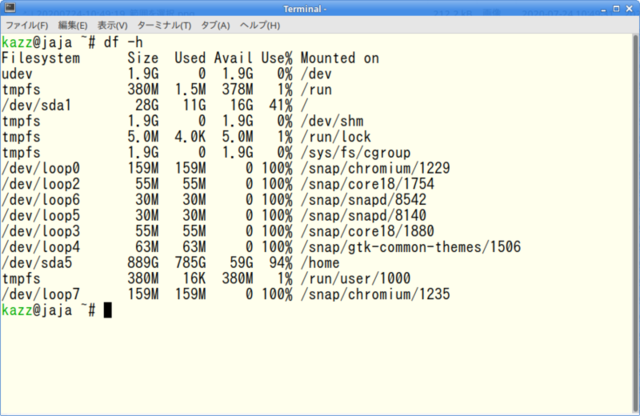Click the 'Filesystem' column header text
This screenshot has height=416, width=640.
(x=41, y=58)
